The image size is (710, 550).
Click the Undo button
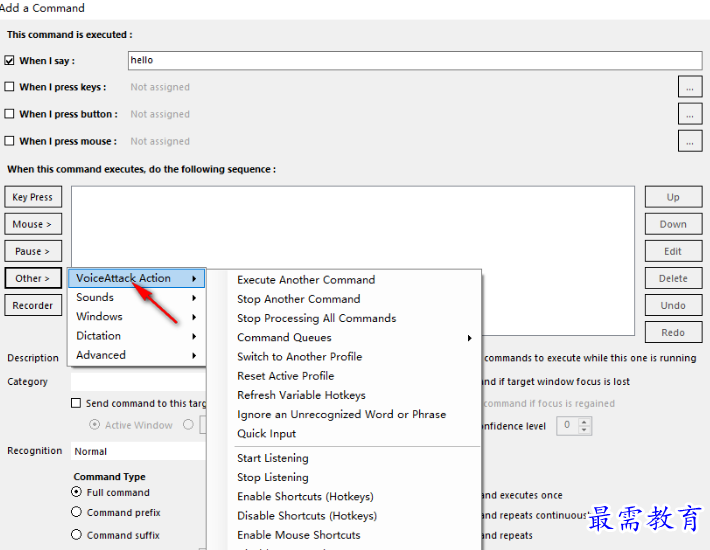(x=673, y=306)
